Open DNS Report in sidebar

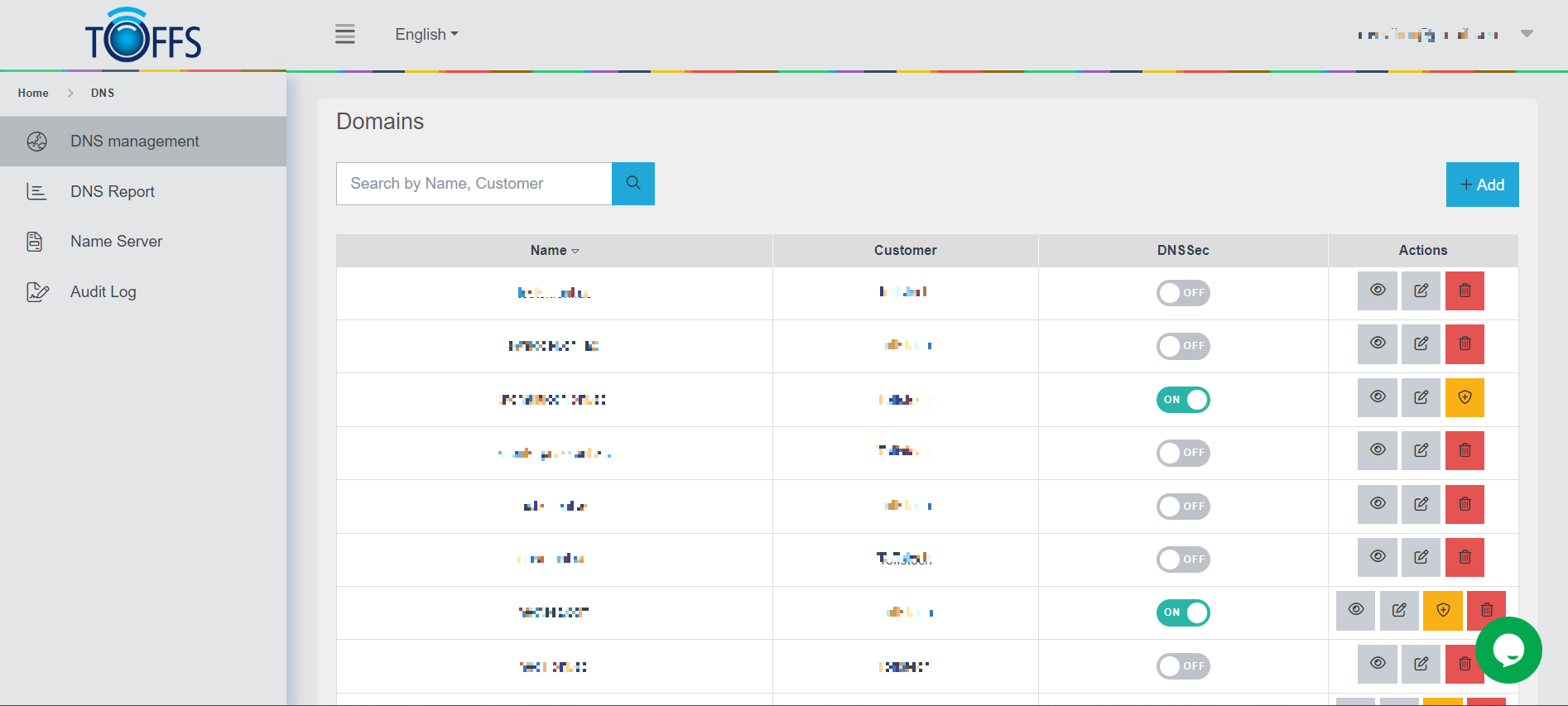tap(113, 192)
